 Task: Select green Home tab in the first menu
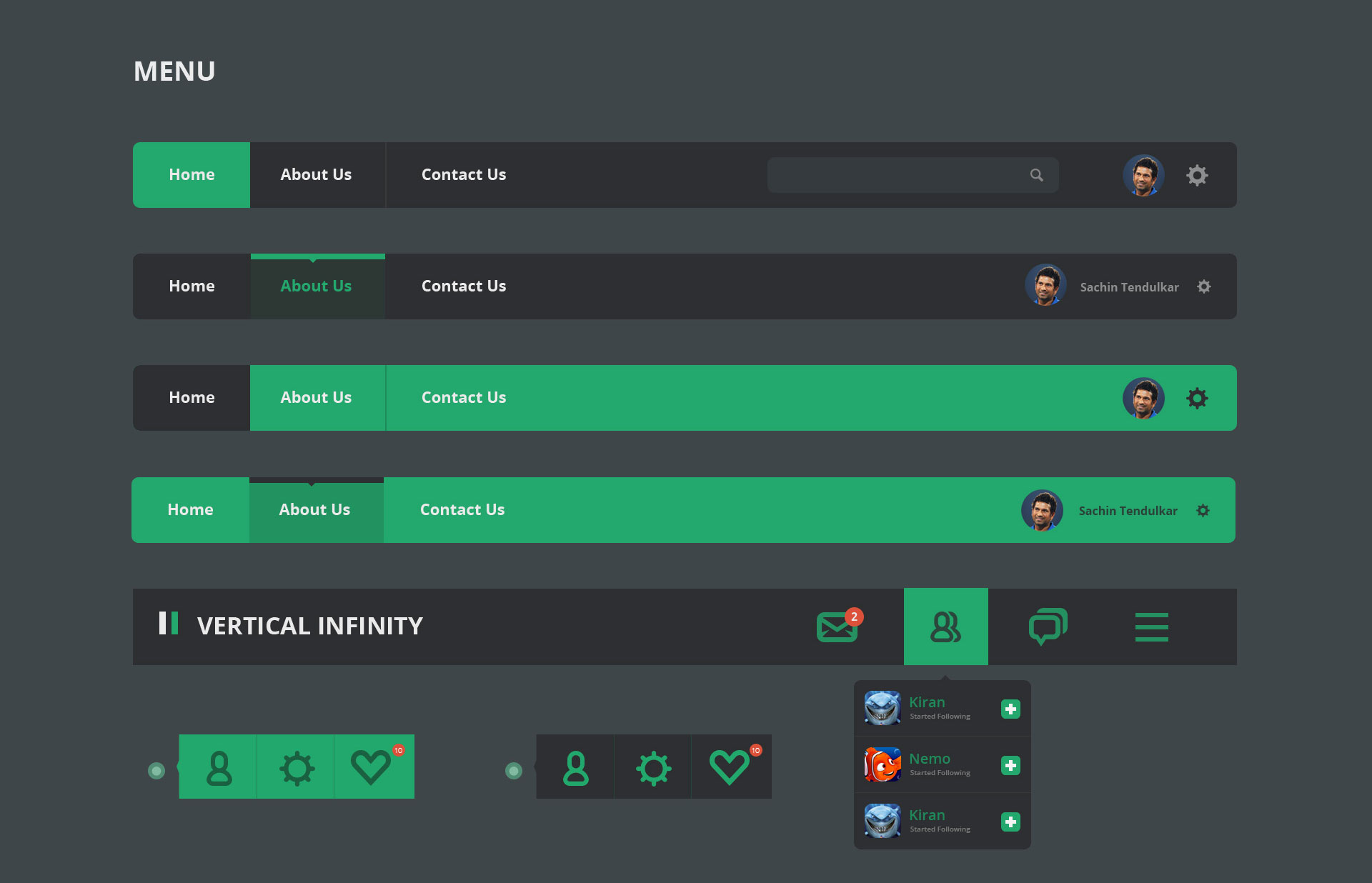click(x=192, y=175)
